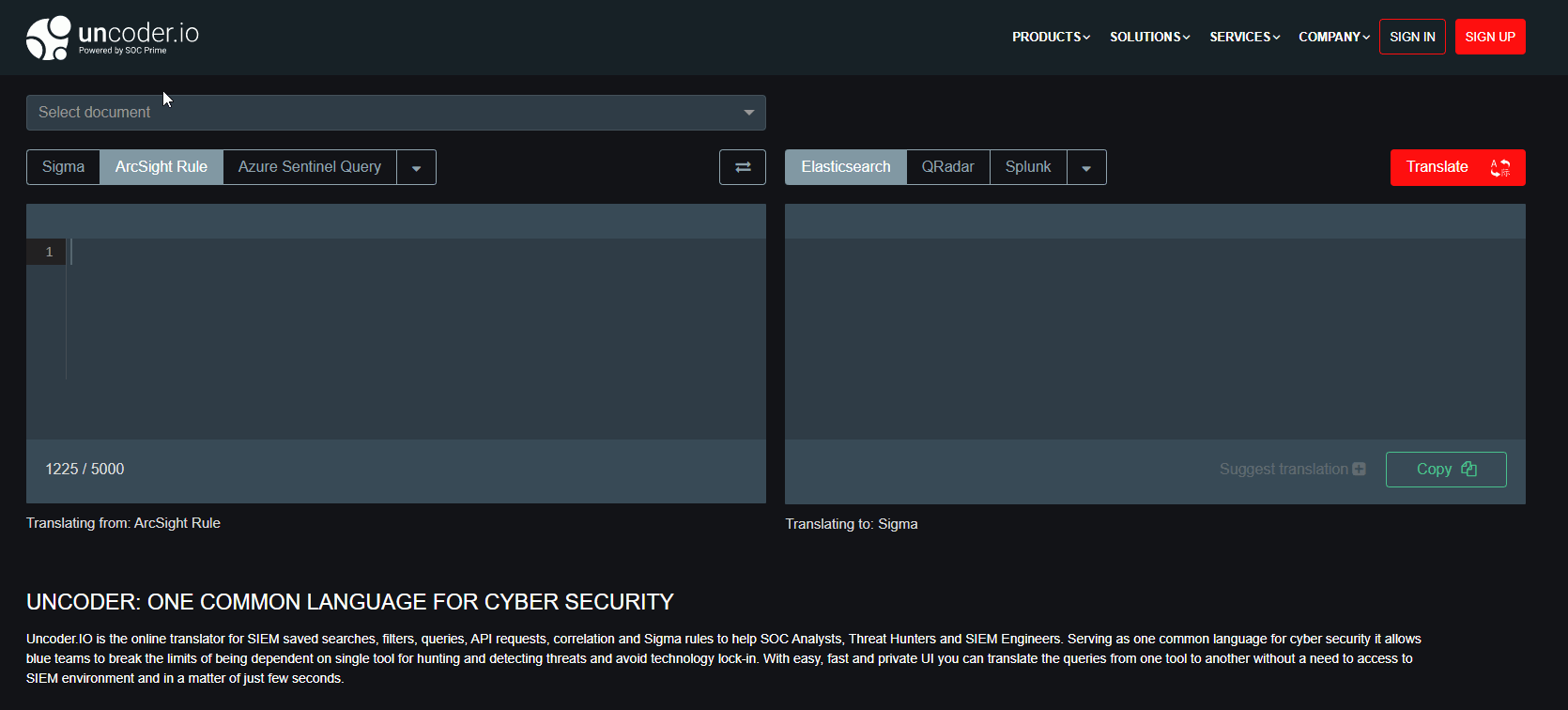Swap source and target languages button
The image size is (1568, 710).
[743, 167]
